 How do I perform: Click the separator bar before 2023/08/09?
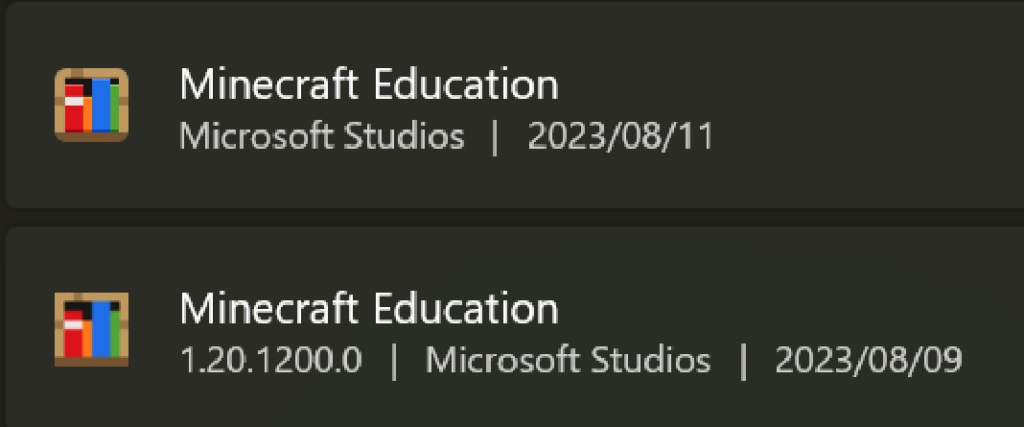click(743, 361)
